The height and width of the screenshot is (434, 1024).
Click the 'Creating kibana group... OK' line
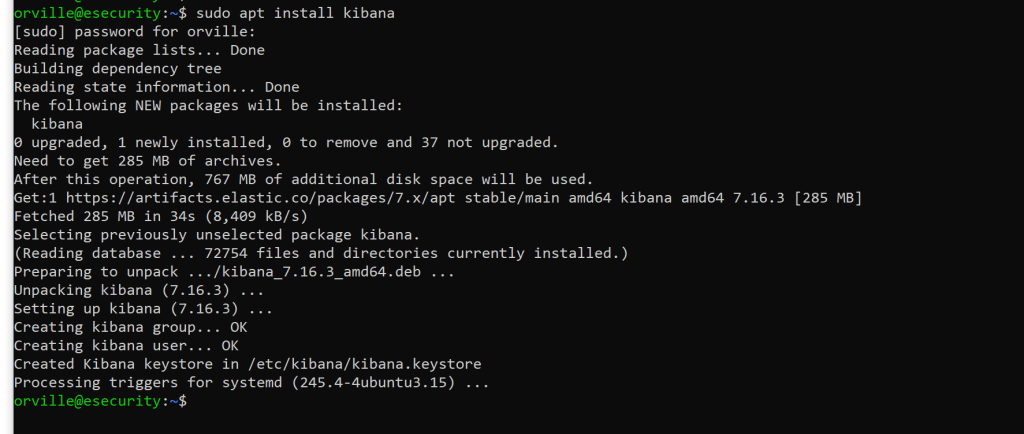[x=130, y=327]
